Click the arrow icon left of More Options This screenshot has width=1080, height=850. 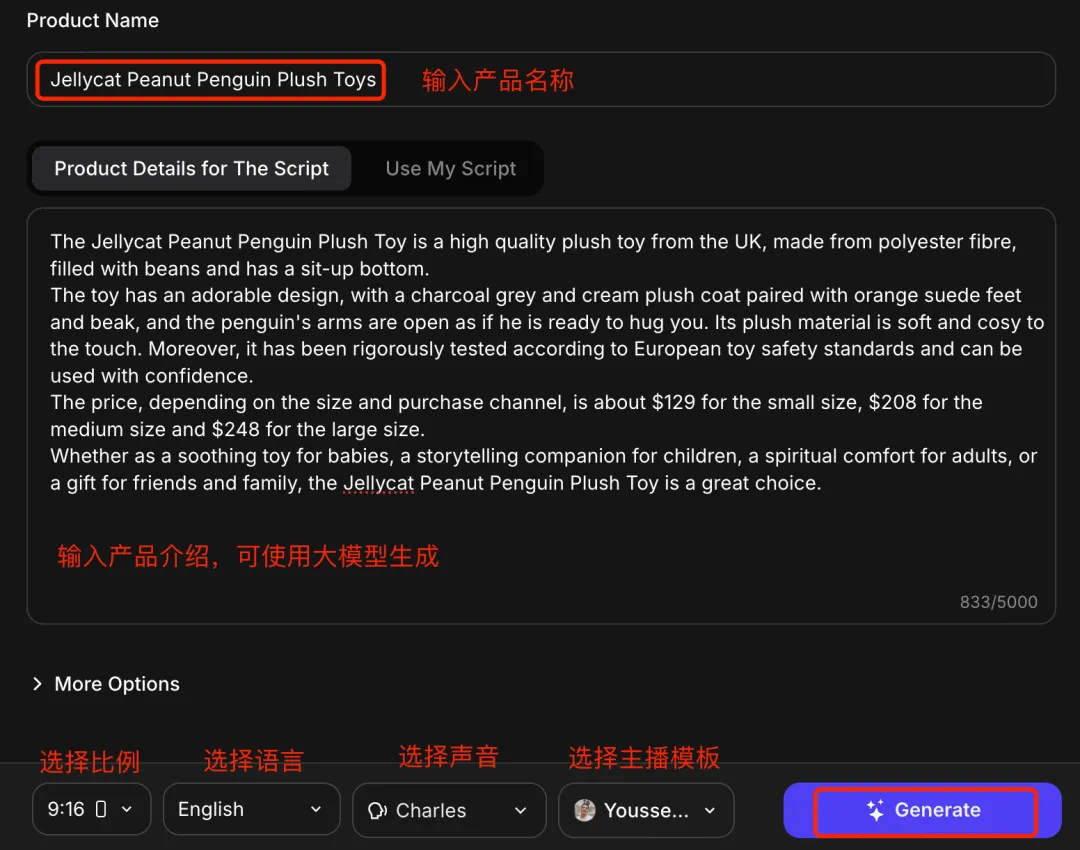pyautogui.click(x=37, y=684)
